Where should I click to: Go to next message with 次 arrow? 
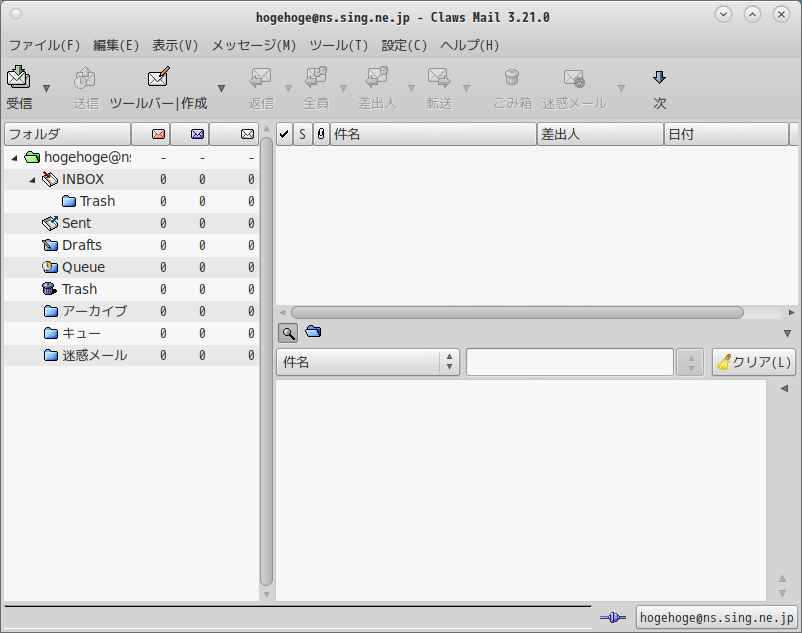[659, 78]
